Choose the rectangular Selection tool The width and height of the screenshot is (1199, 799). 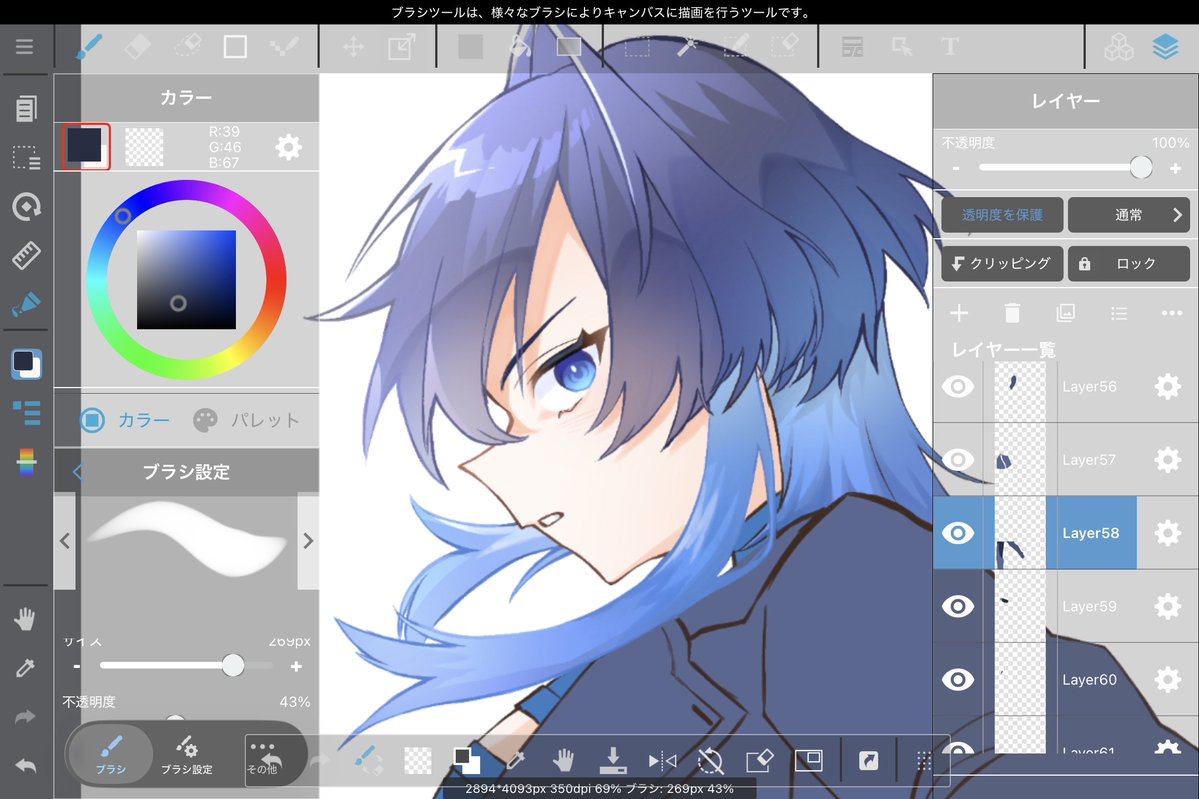(637, 47)
